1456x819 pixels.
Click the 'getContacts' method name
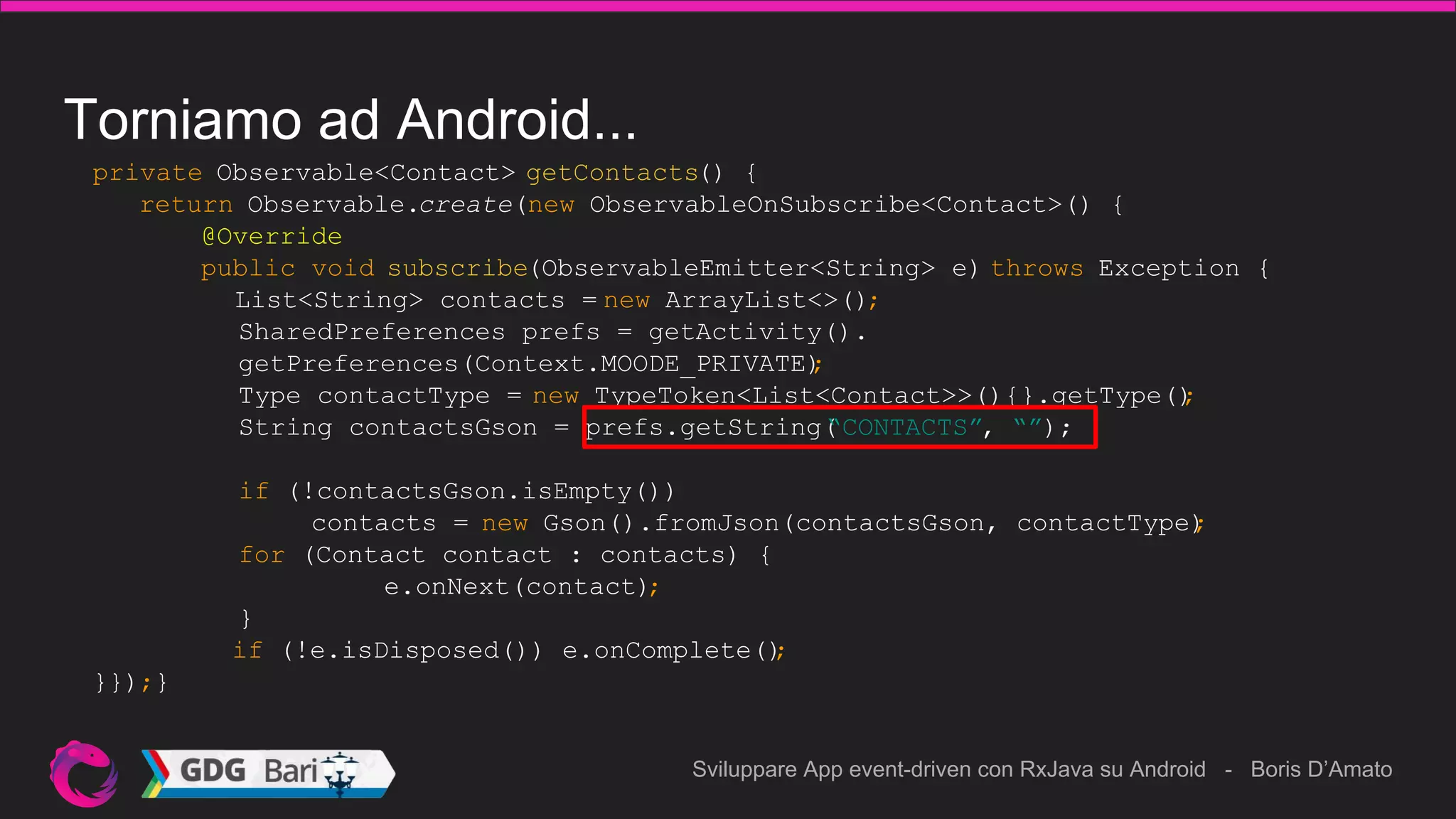click(612, 173)
